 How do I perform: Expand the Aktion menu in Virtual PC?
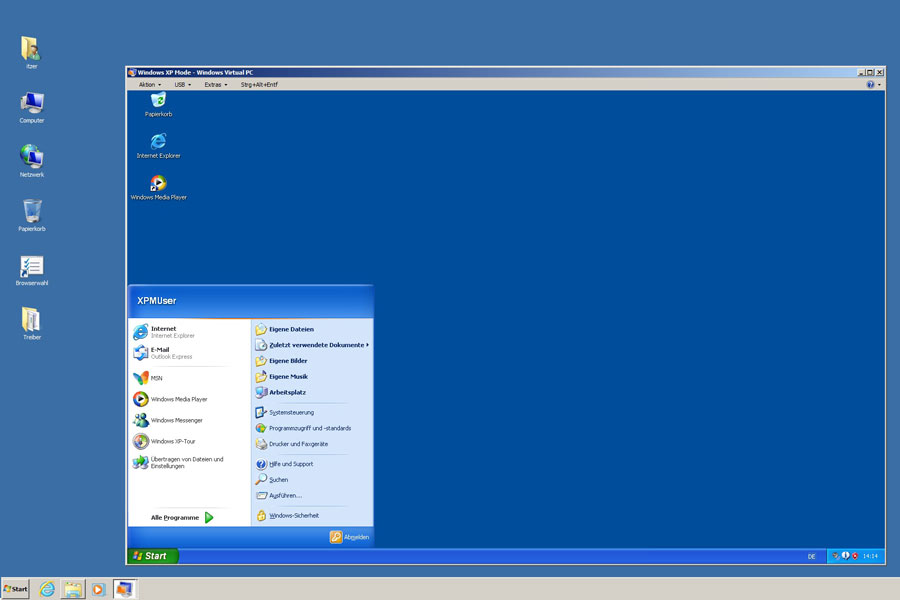[x=150, y=84]
